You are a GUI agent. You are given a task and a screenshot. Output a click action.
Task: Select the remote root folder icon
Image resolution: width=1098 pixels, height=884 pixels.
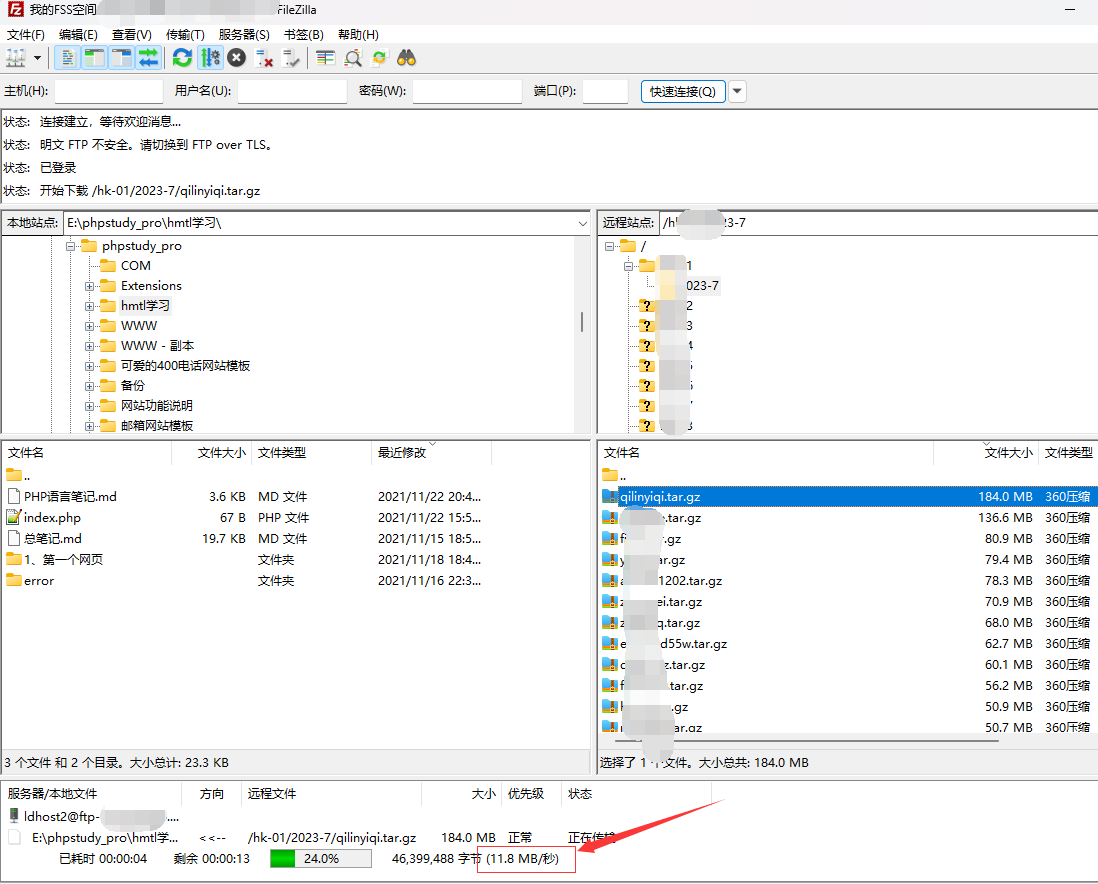[x=628, y=246]
